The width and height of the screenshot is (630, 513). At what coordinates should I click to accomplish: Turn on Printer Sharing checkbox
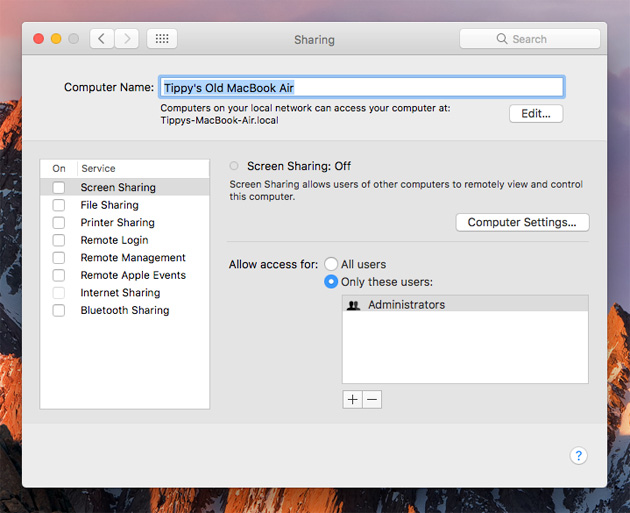coord(59,223)
